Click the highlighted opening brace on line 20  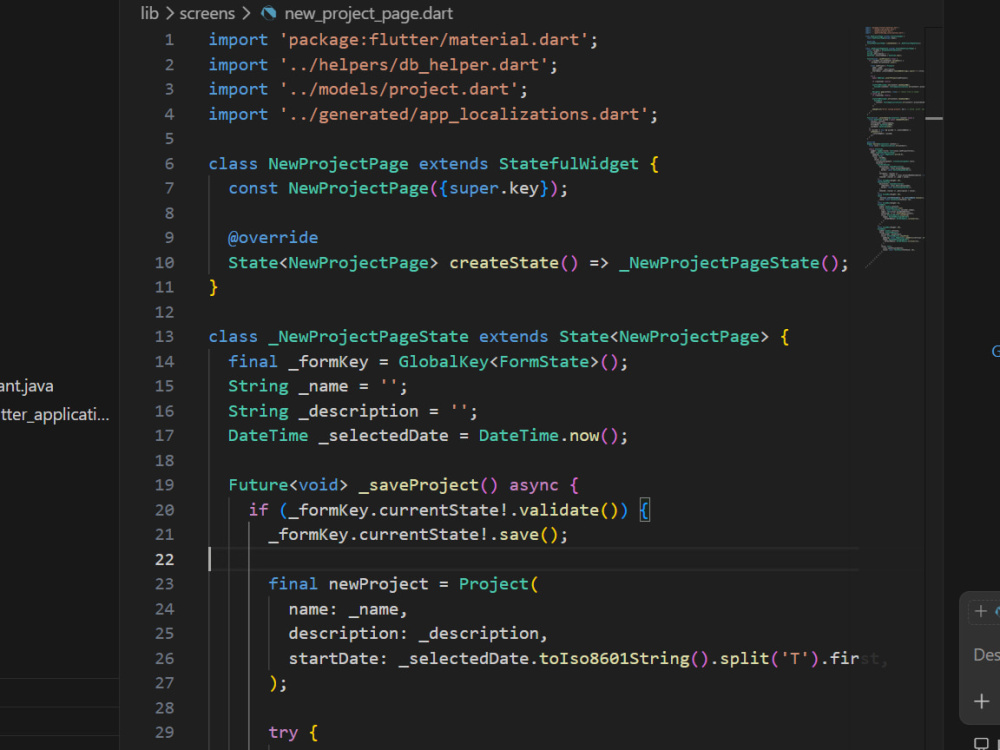pos(644,510)
